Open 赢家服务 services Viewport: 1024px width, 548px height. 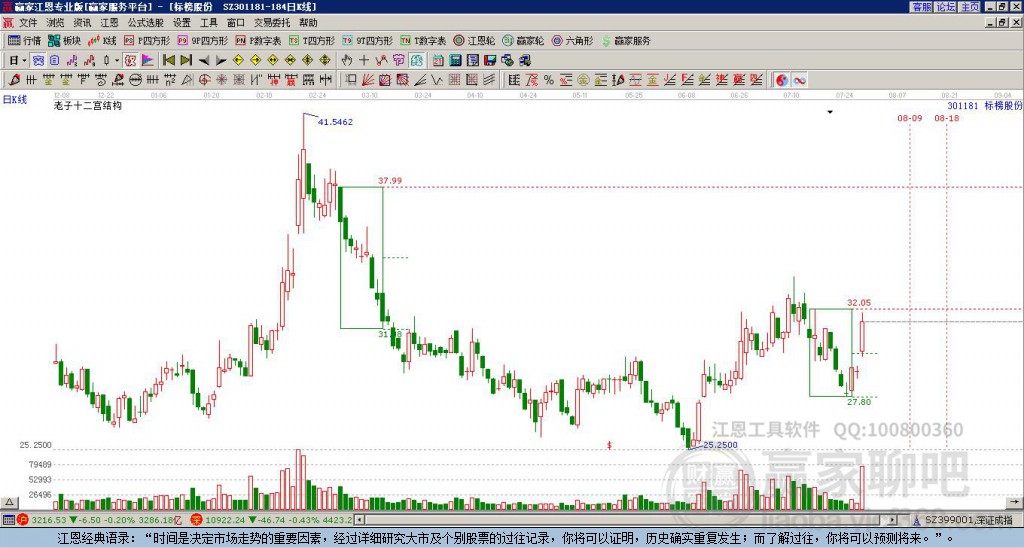tap(626, 40)
